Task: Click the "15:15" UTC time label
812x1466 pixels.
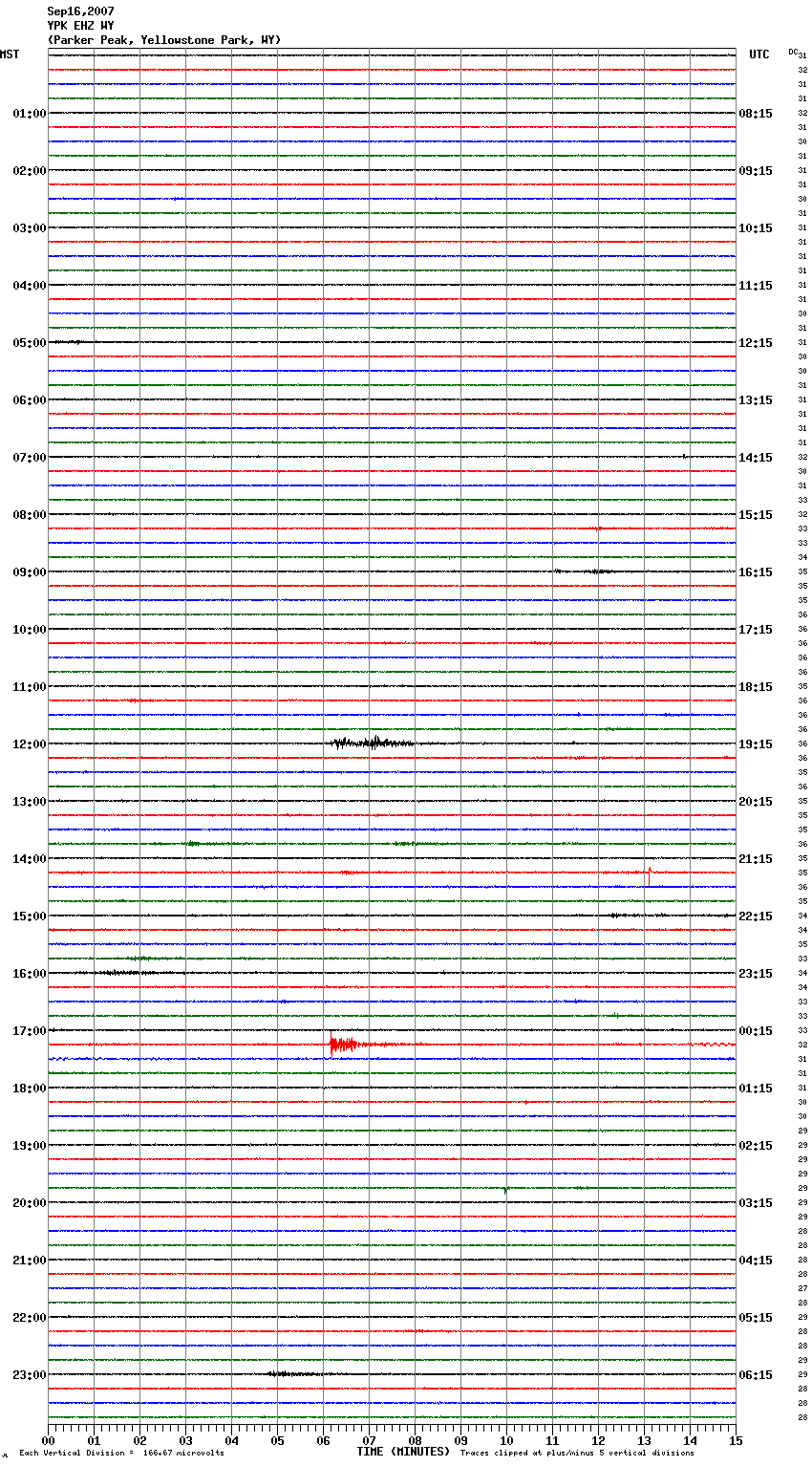Action: pyautogui.click(x=756, y=515)
